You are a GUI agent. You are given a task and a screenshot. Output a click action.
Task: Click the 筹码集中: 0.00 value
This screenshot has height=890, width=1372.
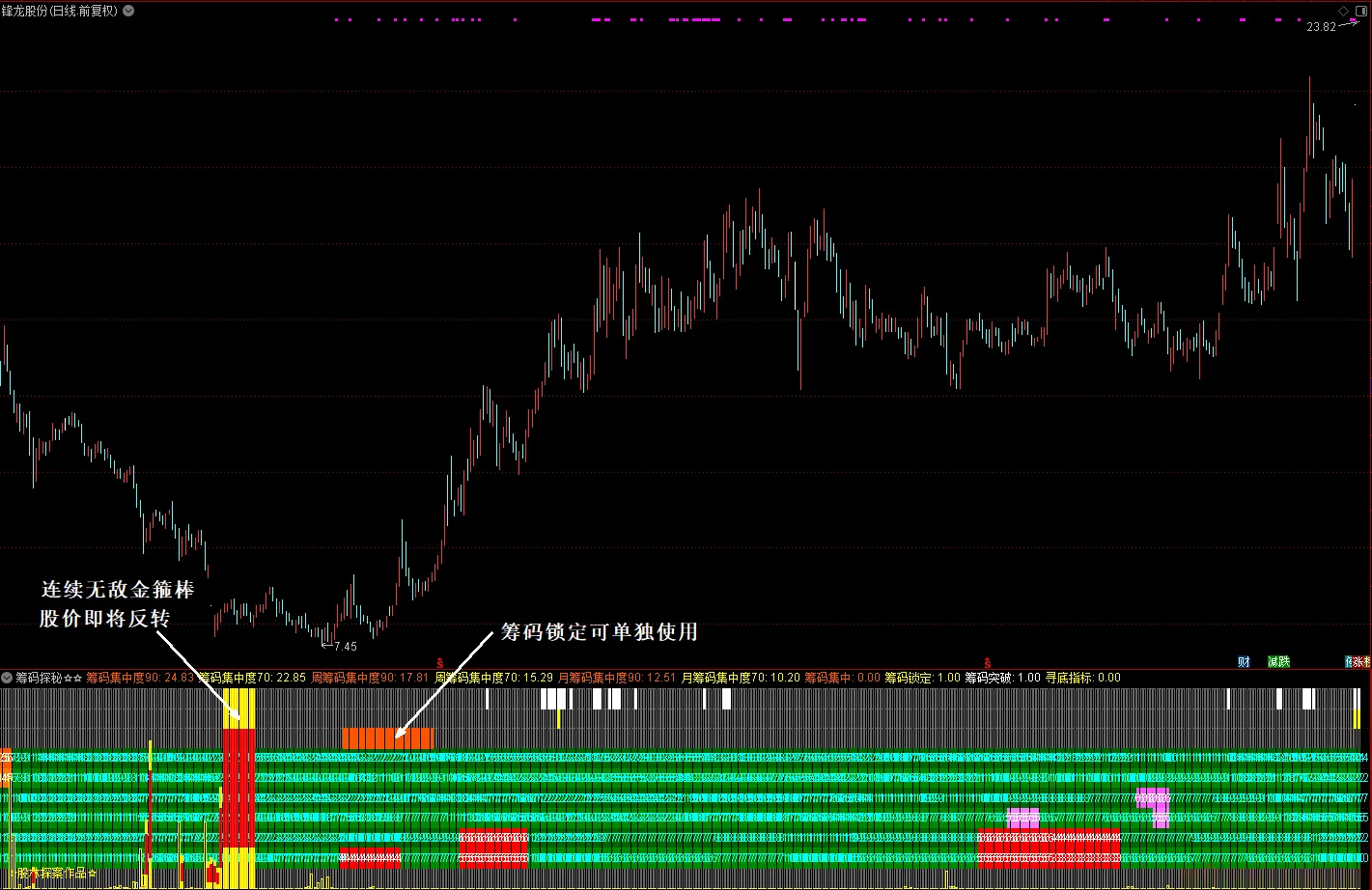(x=843, y=678)
